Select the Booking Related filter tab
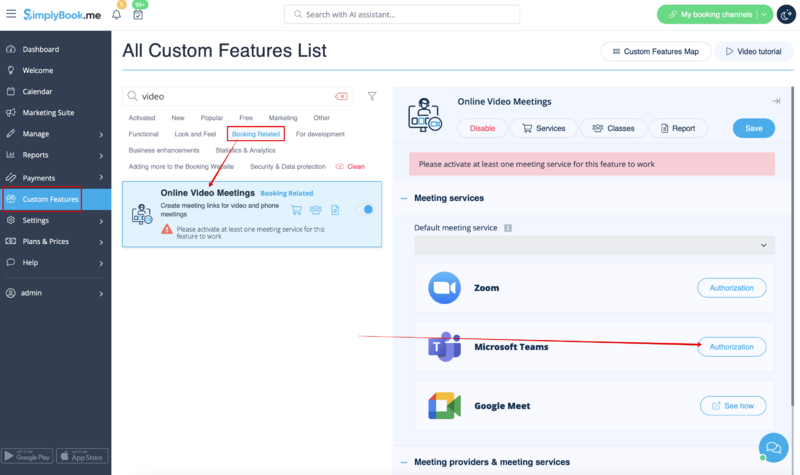 pyautogui.click(x=256, y=134)
